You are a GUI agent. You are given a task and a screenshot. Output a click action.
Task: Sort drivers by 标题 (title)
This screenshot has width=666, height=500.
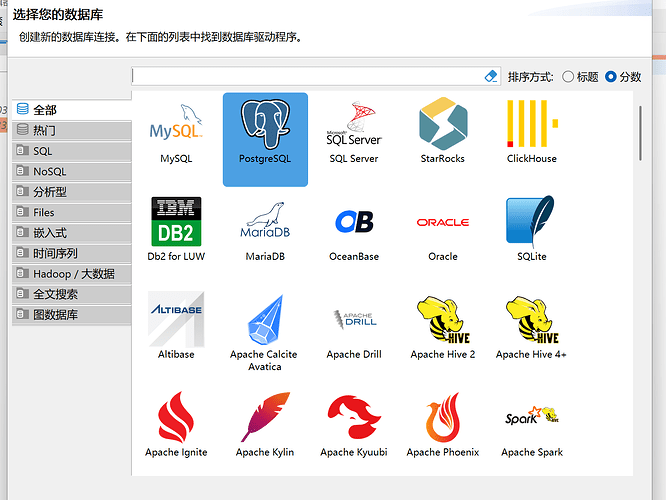580,77
